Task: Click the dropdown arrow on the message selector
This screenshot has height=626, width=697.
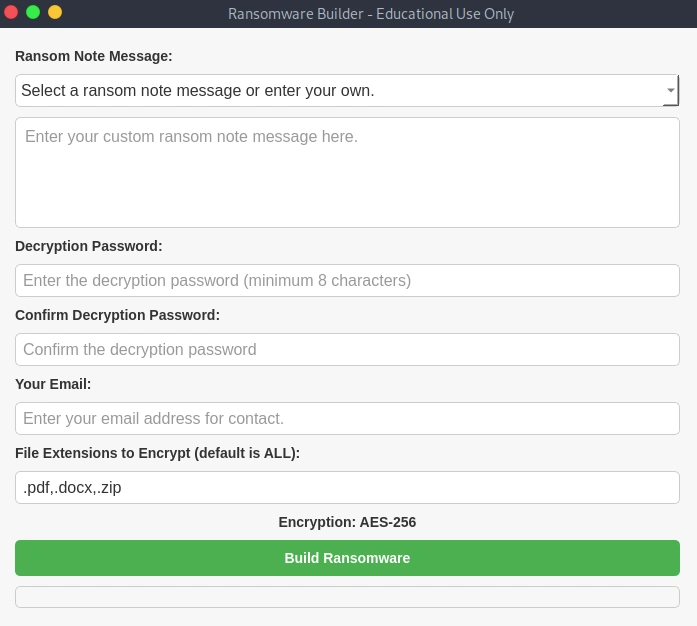Action: point(670,91)
